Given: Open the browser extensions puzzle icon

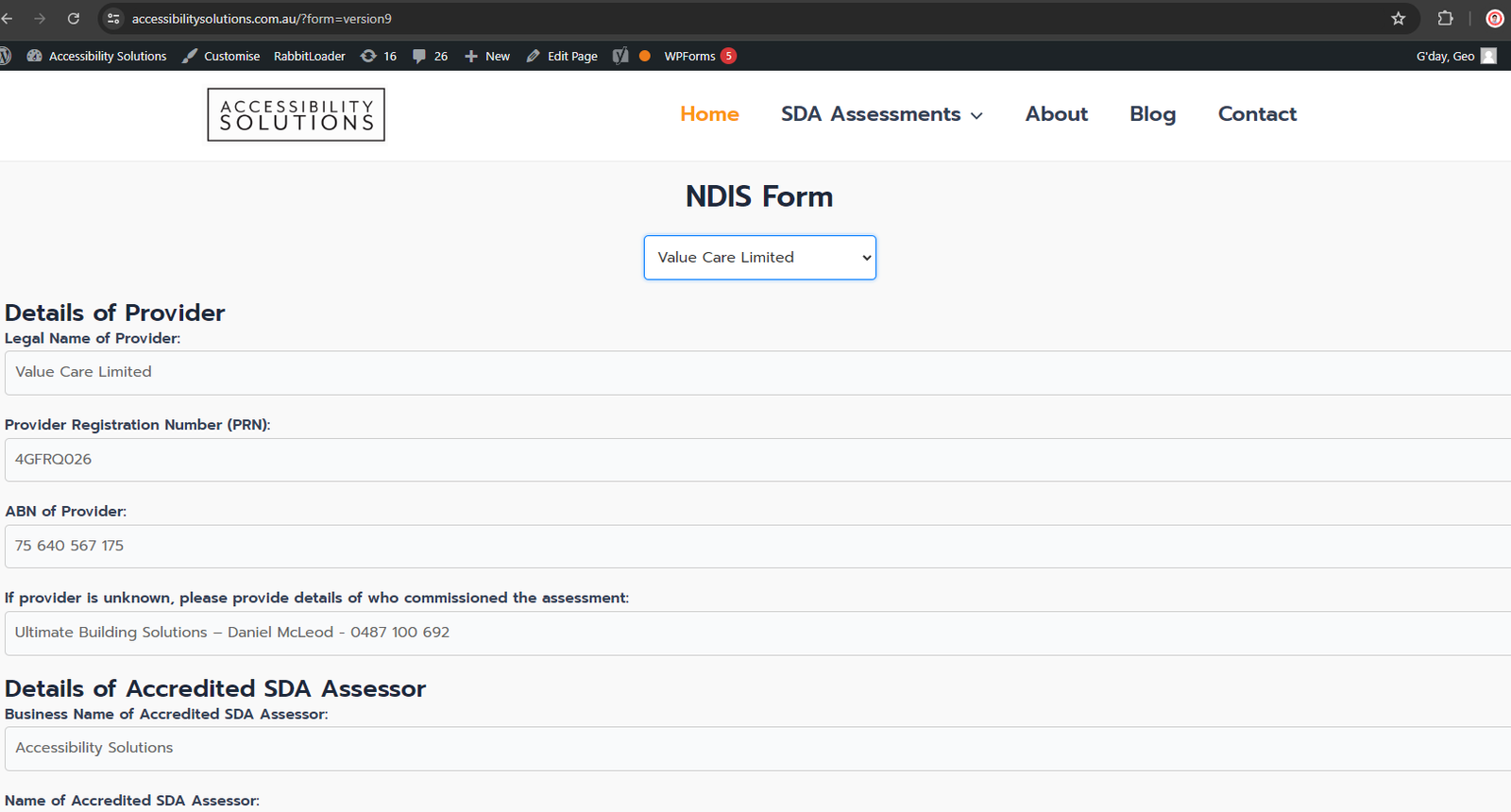Looking at the screenshot, I should click(1445, 19).
